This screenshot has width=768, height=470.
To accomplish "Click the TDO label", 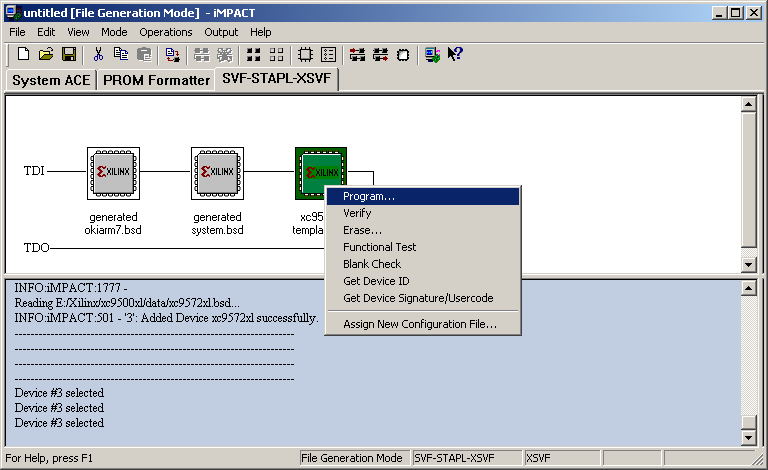I will (x=36, y=248).
